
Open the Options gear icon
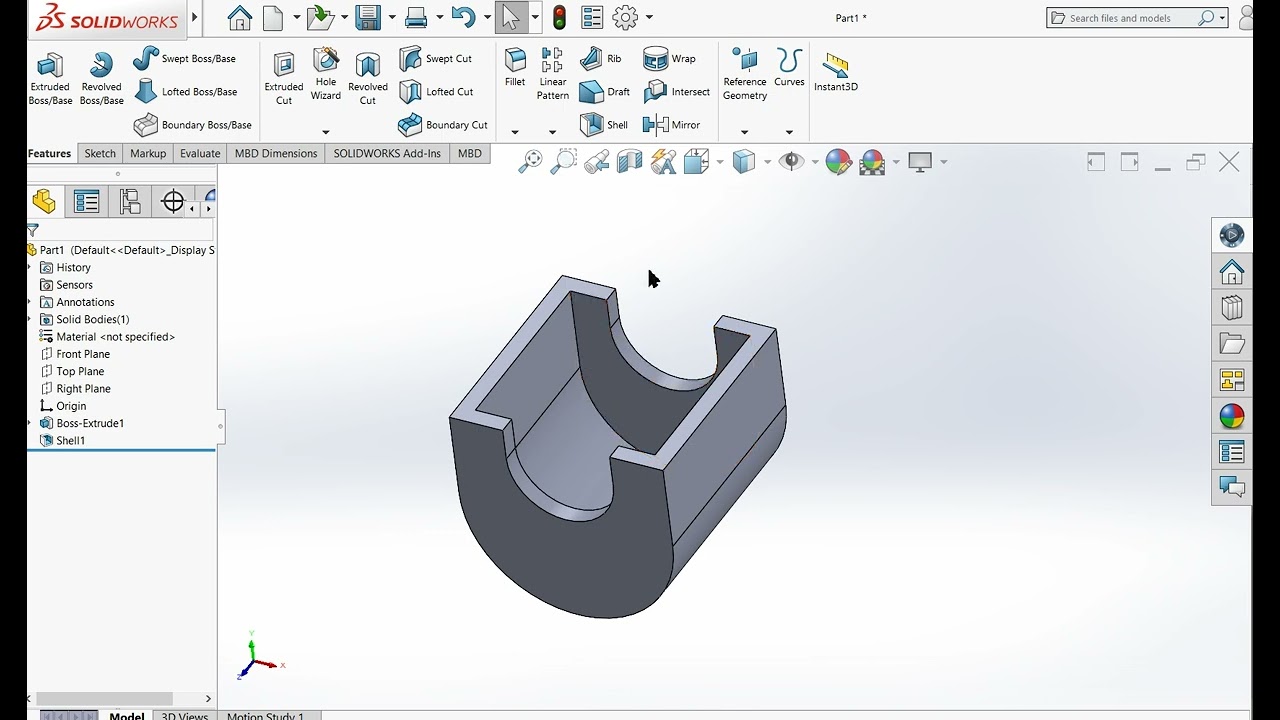click(x=625, y=17)
